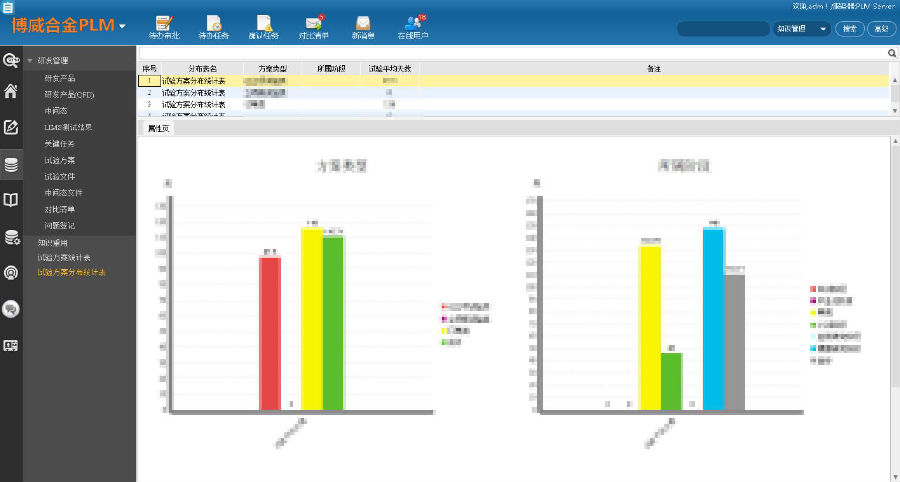
Task: Open the 待办任务 pending tasks icon
Action: pyautogui.click(x=213, y=26)
